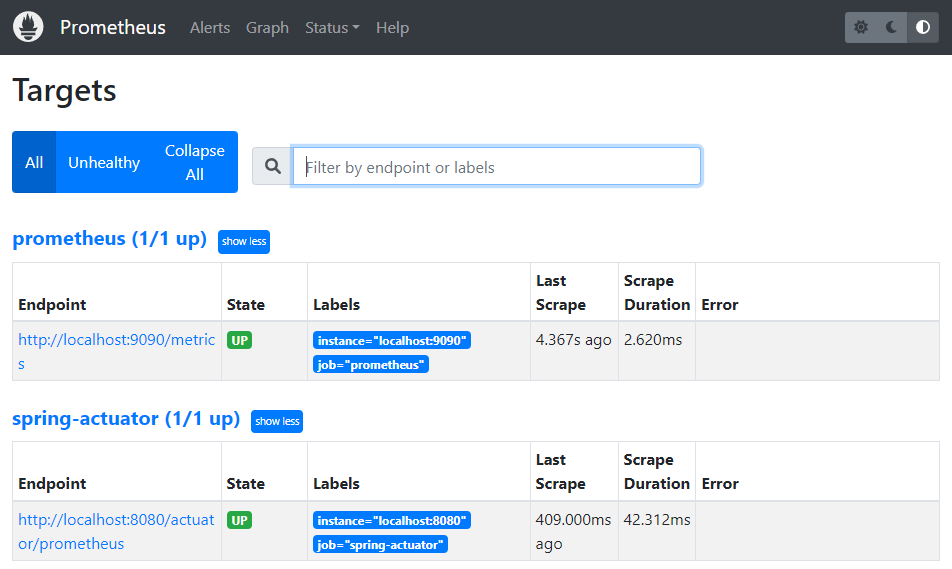The width and height of the screenshot is (952, 569).
Task: Collapse spring-actuator group with show less
Action: tap(277, 421)
